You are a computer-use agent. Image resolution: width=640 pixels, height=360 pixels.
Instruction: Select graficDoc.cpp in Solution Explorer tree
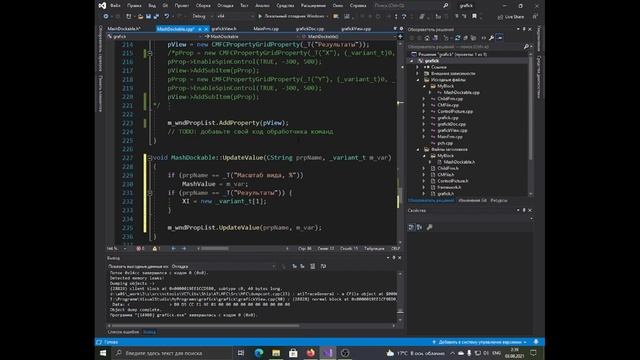pos(451,124)
